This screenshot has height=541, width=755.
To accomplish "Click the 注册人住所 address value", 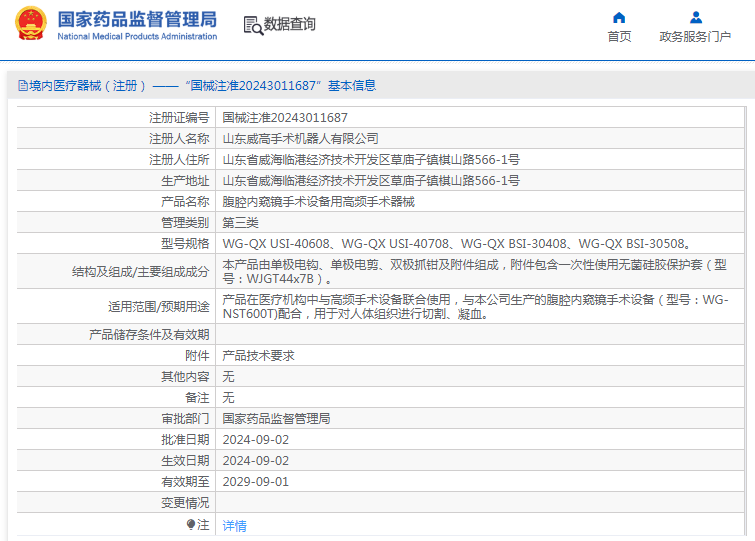I will [371, 159].
